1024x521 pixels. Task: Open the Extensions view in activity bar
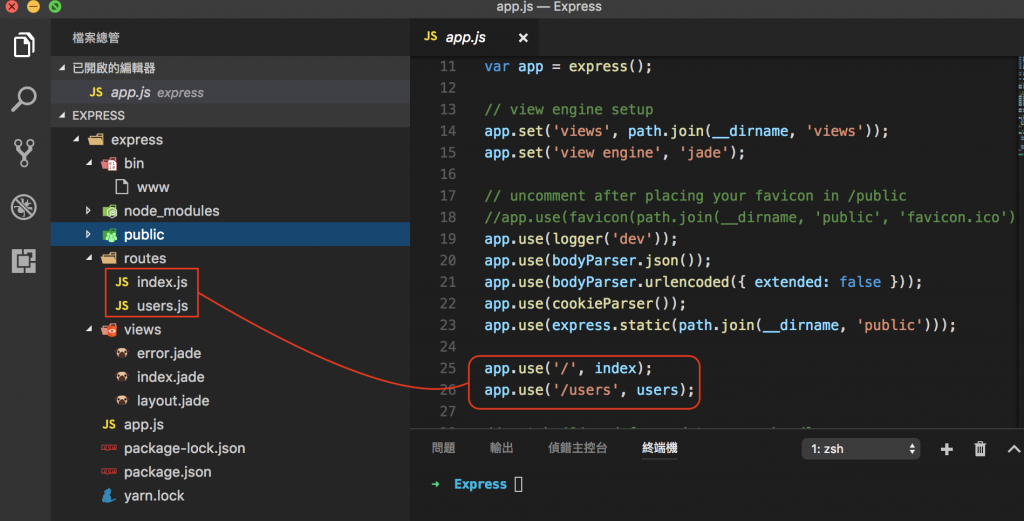pyautogui.click(x=24, y=261)
